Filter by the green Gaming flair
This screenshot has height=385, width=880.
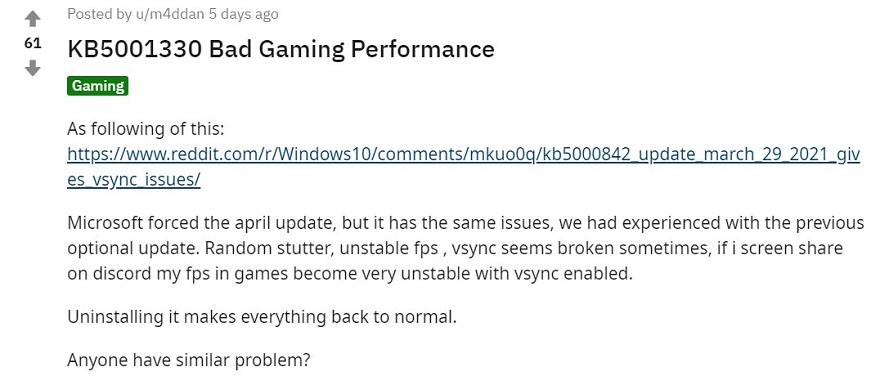[x=98, y=86]
